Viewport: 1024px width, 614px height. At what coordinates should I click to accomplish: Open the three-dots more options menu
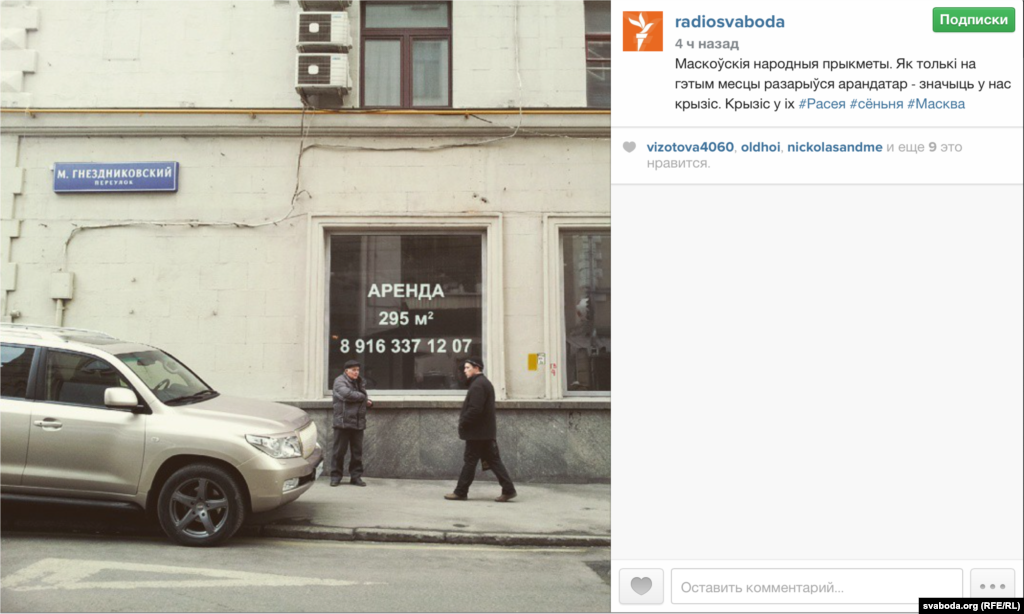(x=992, y=586)
